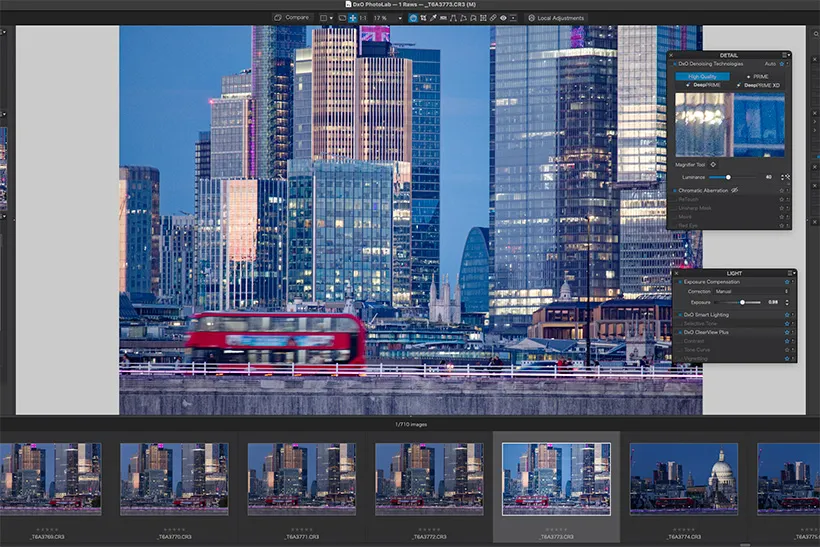Open the DETAIL palette menu
Screen dimensions: 820x547
click(x=785, y=55)
